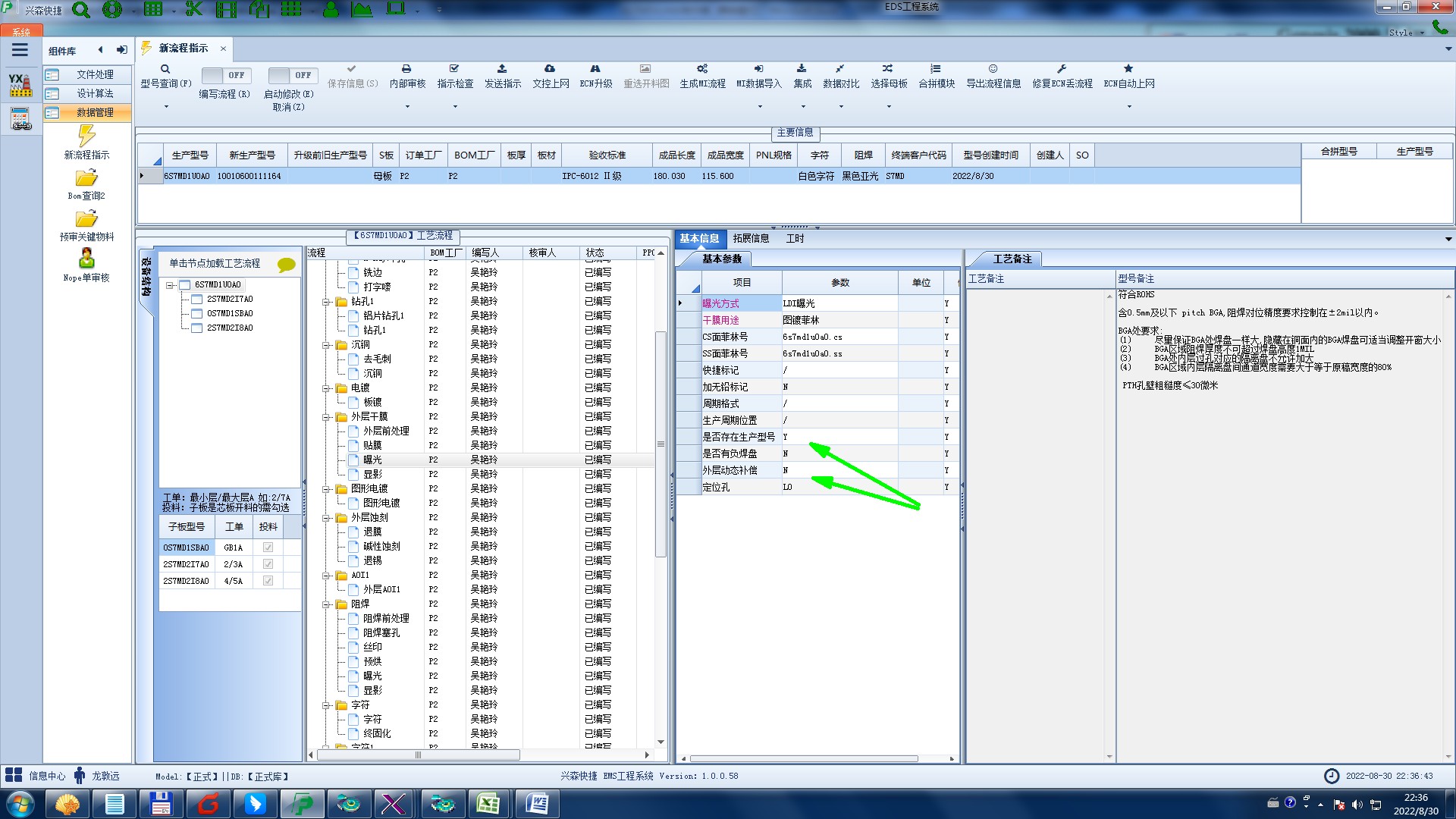Screen dimensions: 1456x819
Task: Check the 0S7MD1SBA0 tree node checkbox
Action: click(x=197, y=314)
